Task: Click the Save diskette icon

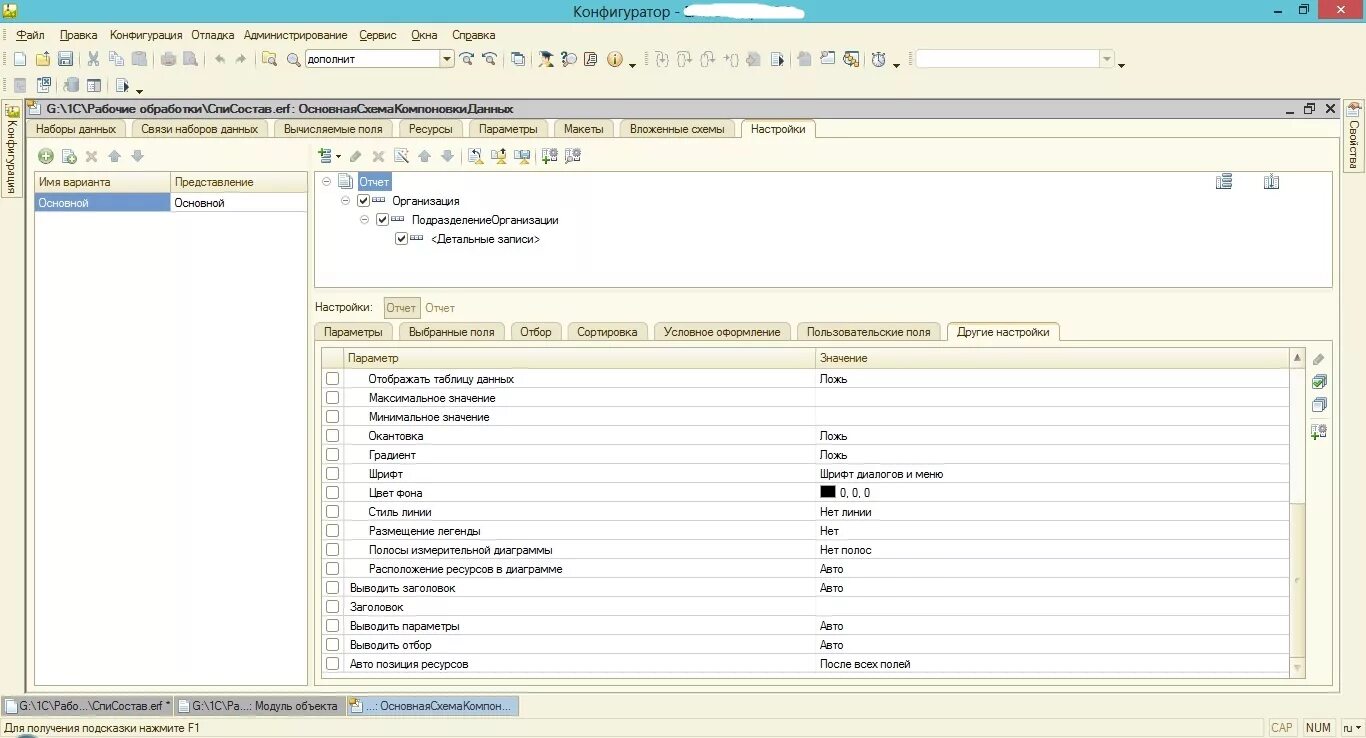Action: (65, 59)
